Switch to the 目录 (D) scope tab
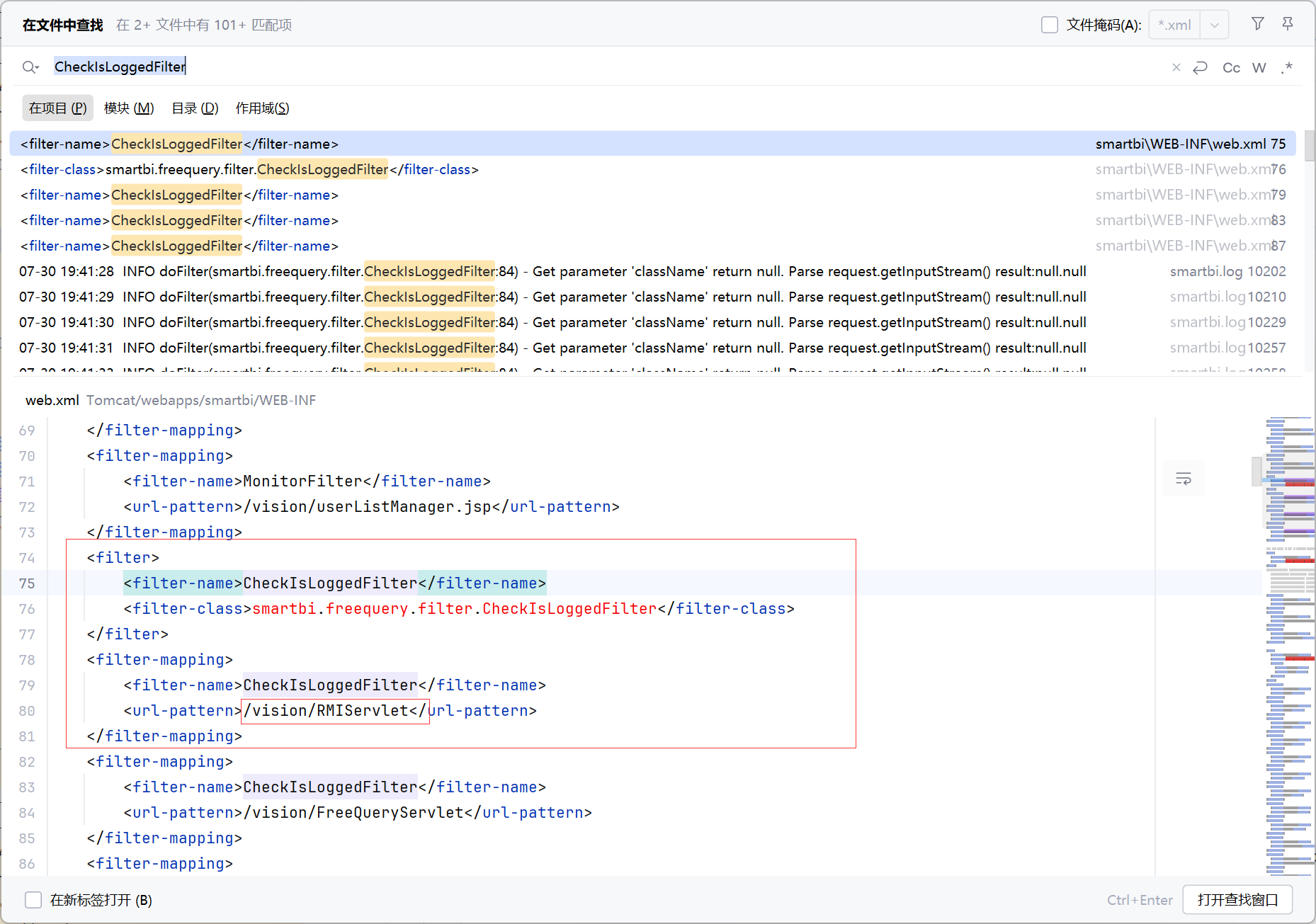This screenshot has height=924, width=1316. (195, 108)
